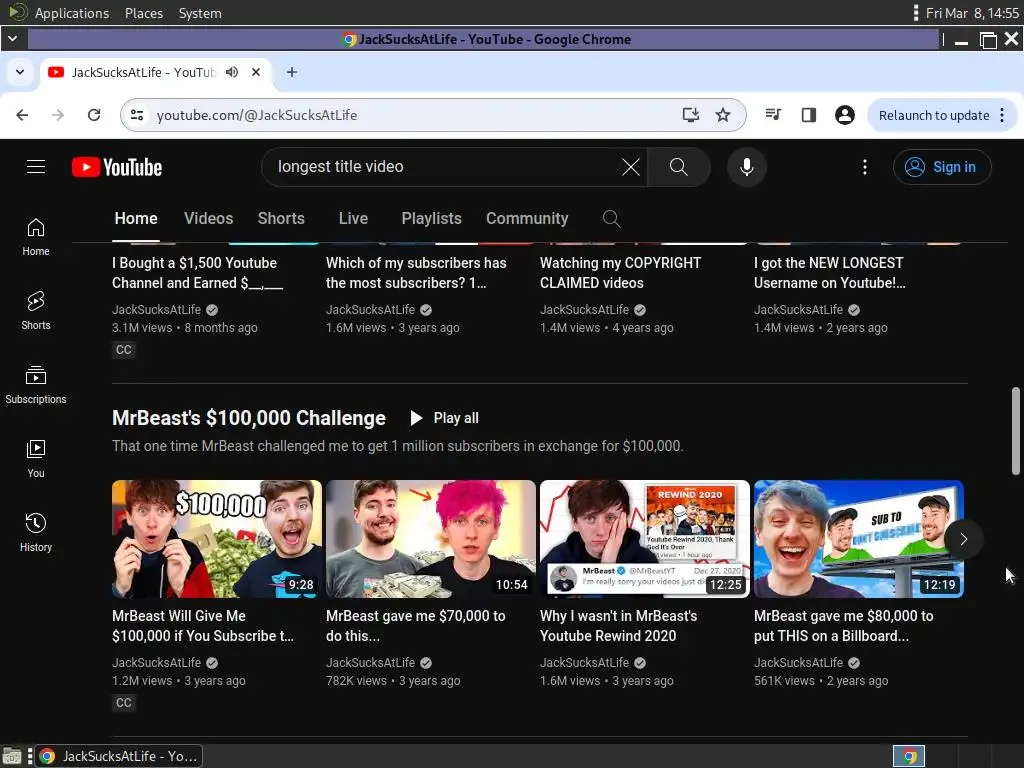Switch to the Videos tab
The image size is (1024, 768).
(208, 219)
